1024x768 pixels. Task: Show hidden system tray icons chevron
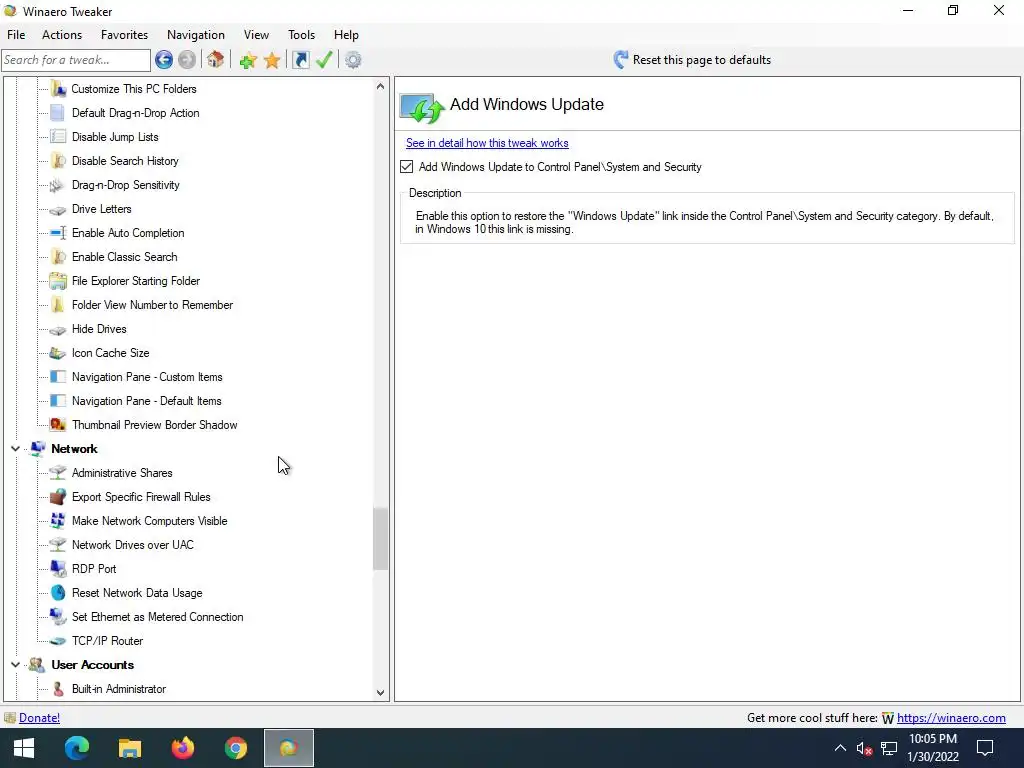(x=840, y=748)
